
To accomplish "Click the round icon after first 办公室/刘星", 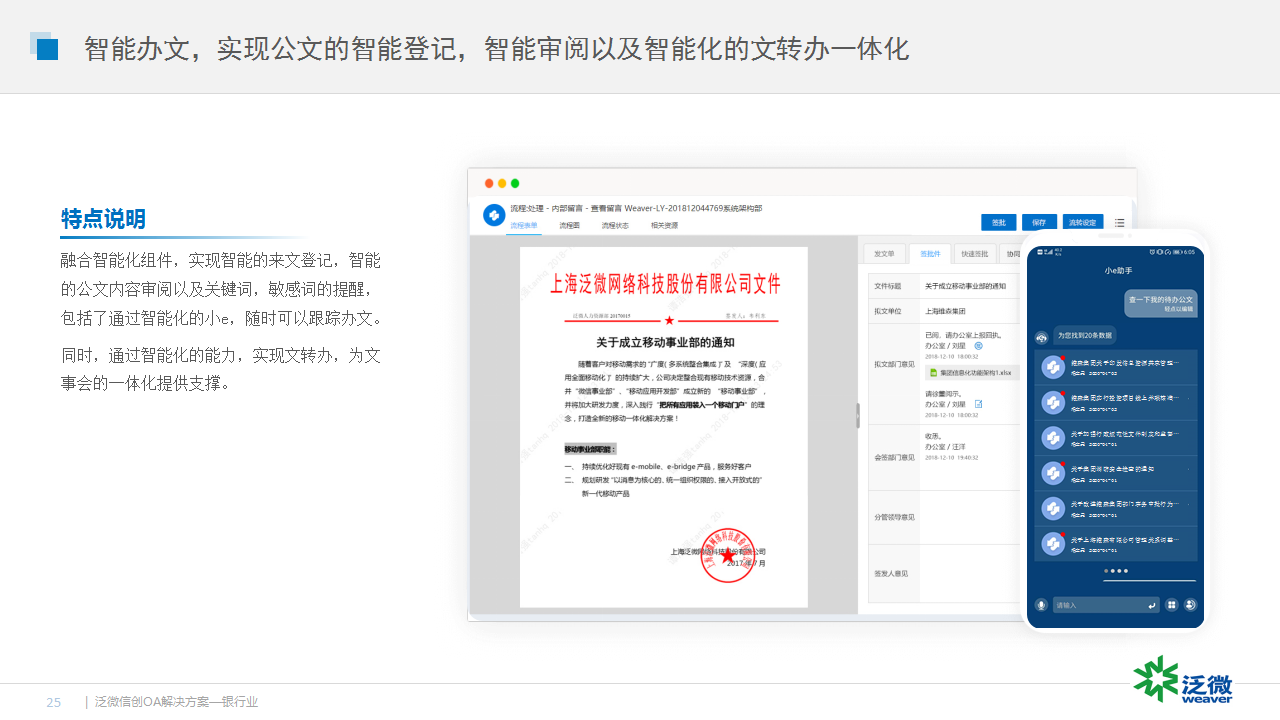I will (x=978, y=345).
